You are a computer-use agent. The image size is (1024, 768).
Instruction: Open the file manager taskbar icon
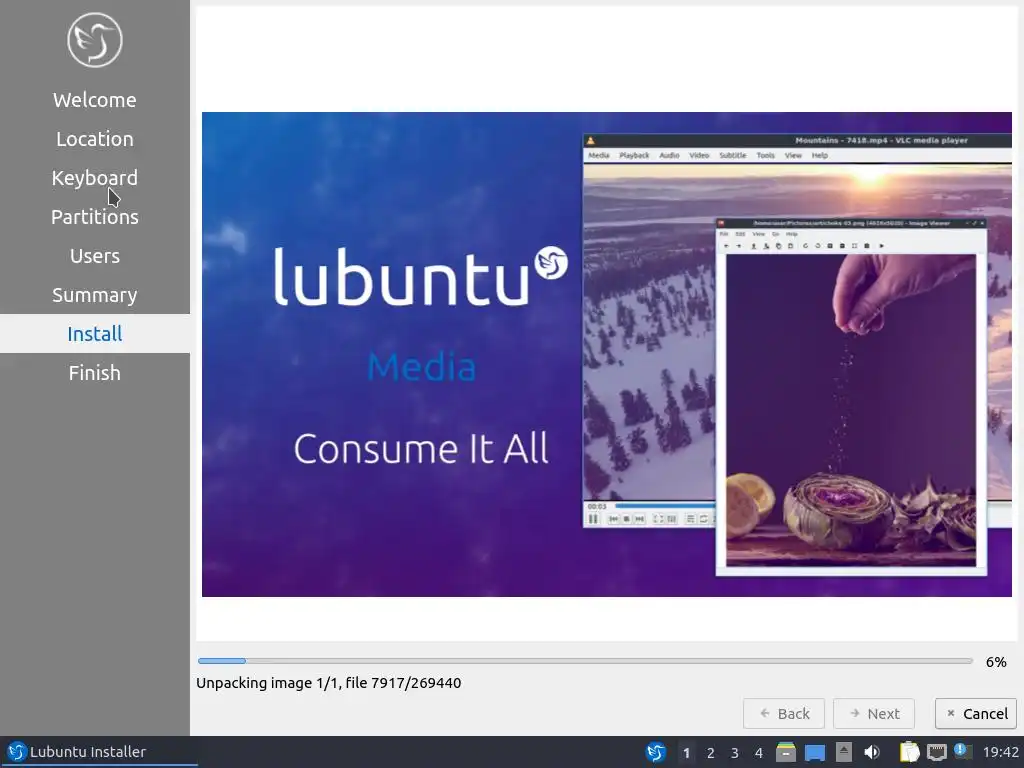click(x=786, y=752)
